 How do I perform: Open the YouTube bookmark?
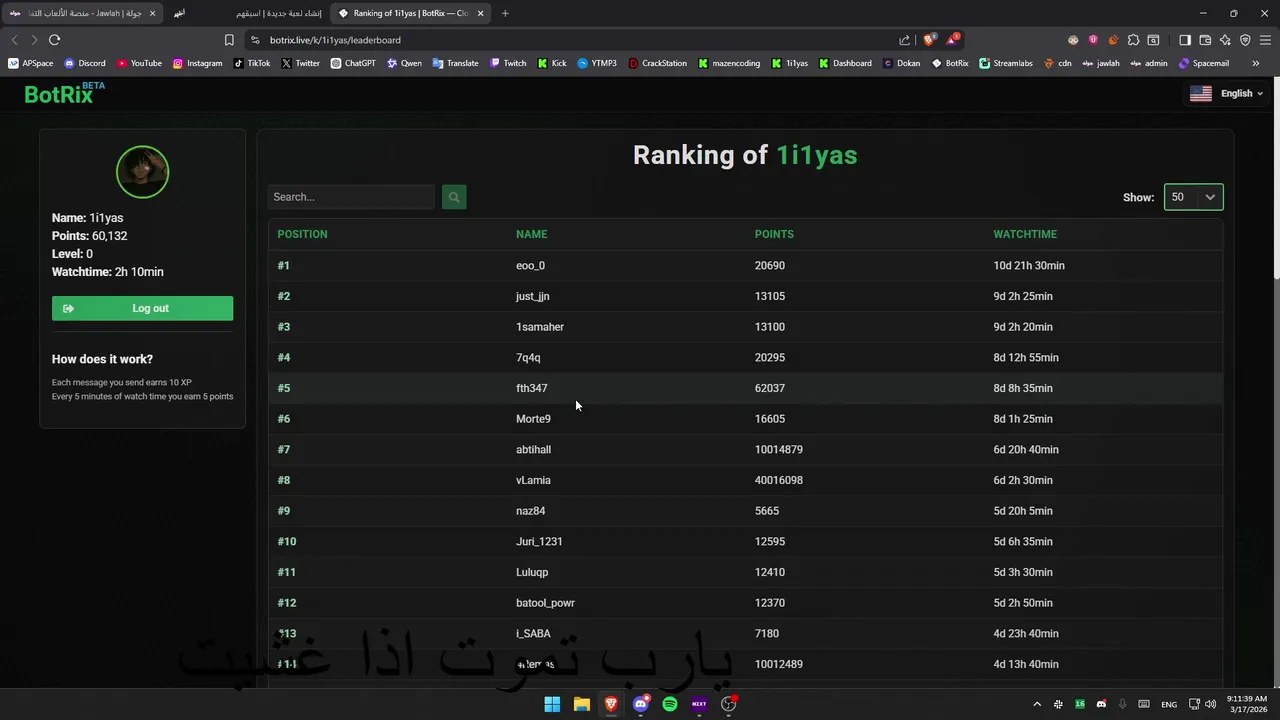point(139,63)
